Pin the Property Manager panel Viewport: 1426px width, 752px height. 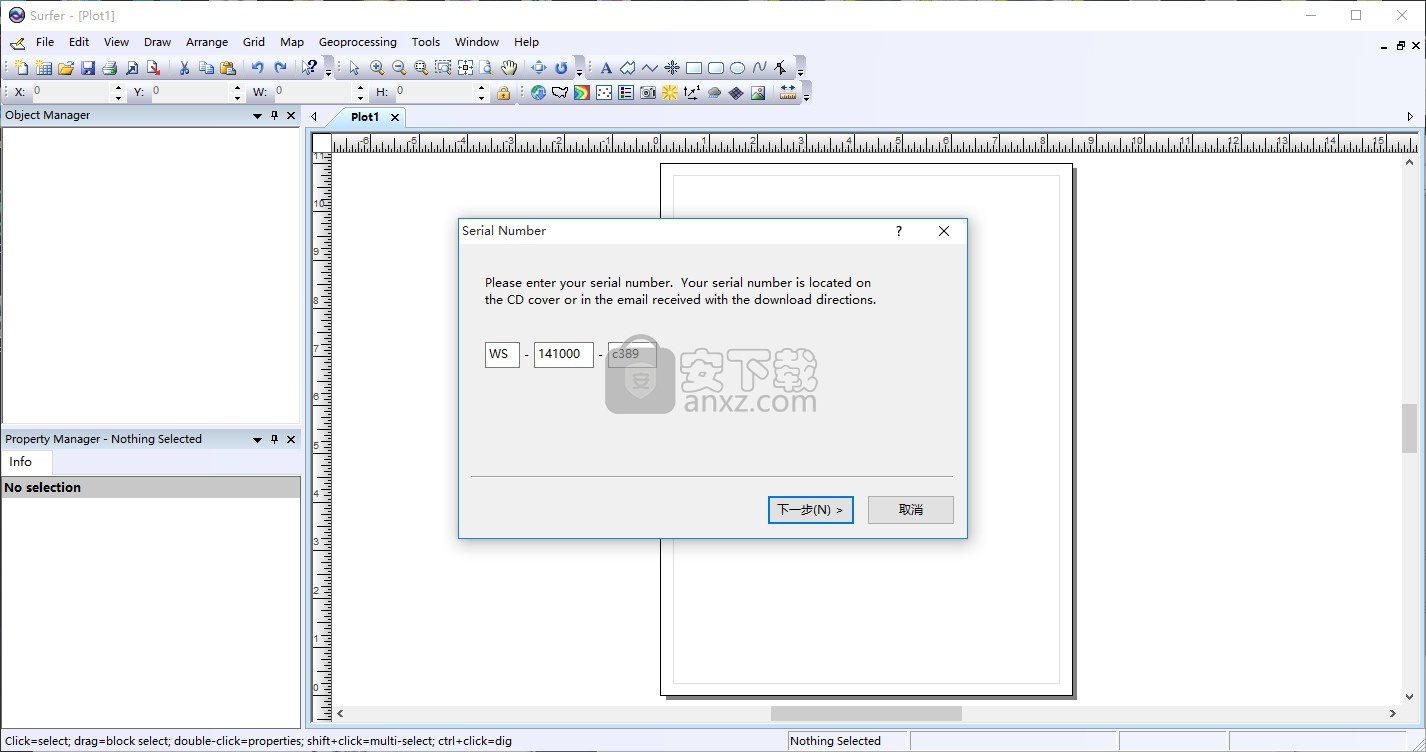pos(275,440)
